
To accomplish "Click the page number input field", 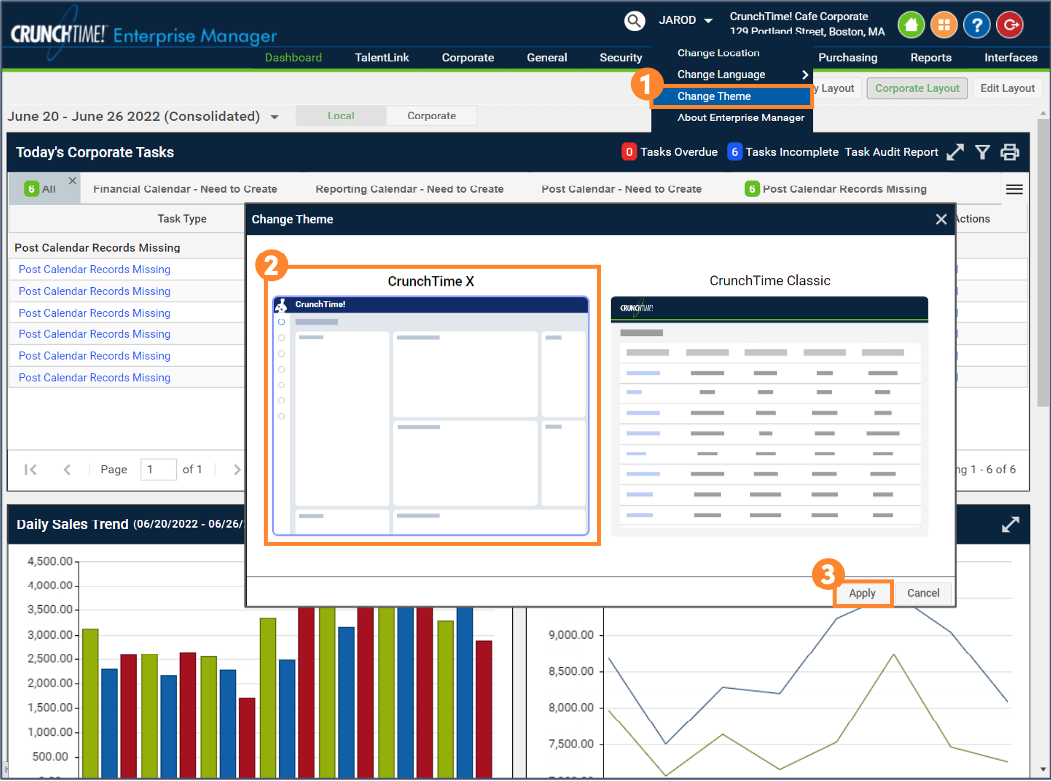I will point(157,469).
